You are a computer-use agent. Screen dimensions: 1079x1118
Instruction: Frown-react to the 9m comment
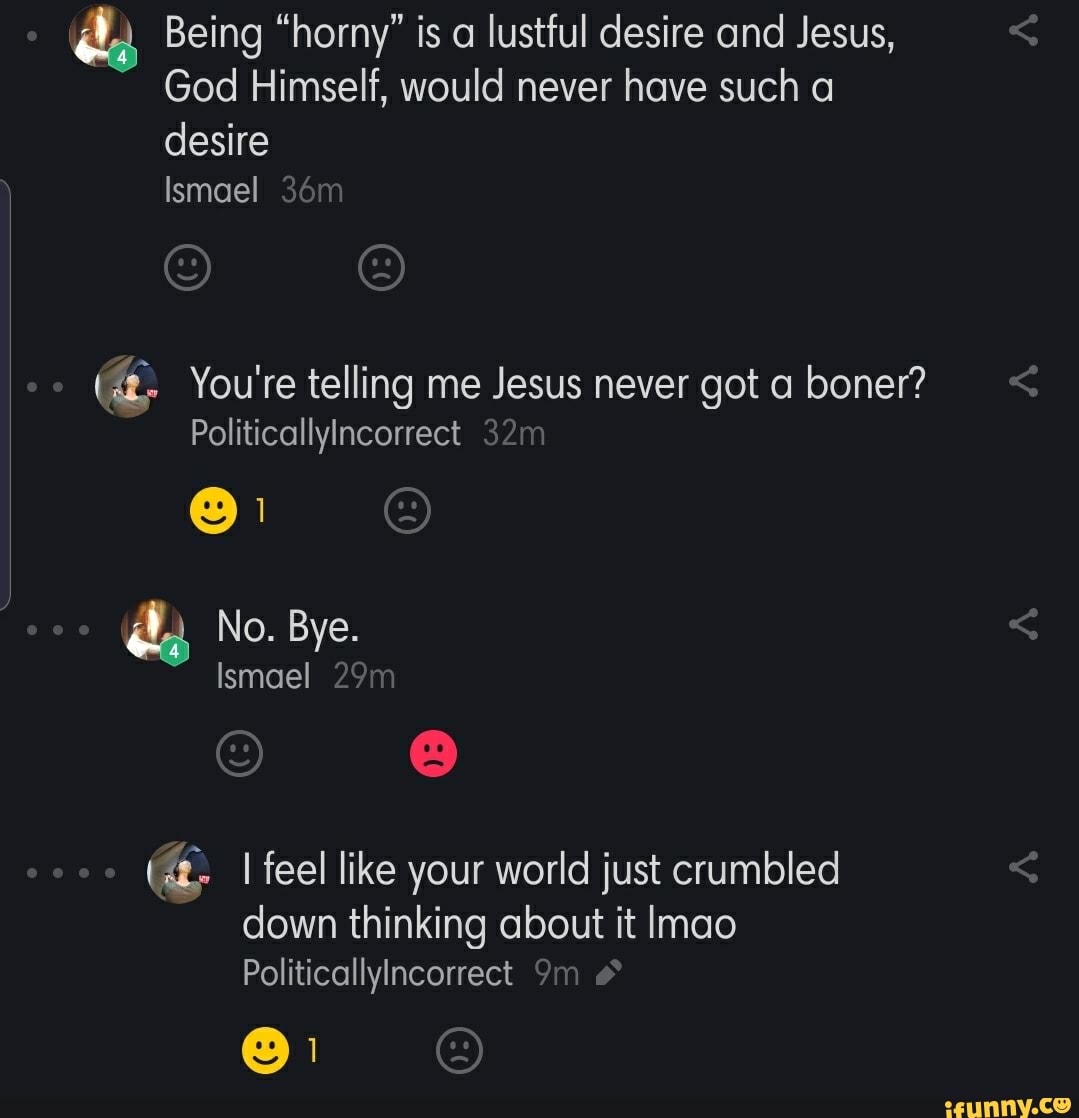coord(460,1051)
